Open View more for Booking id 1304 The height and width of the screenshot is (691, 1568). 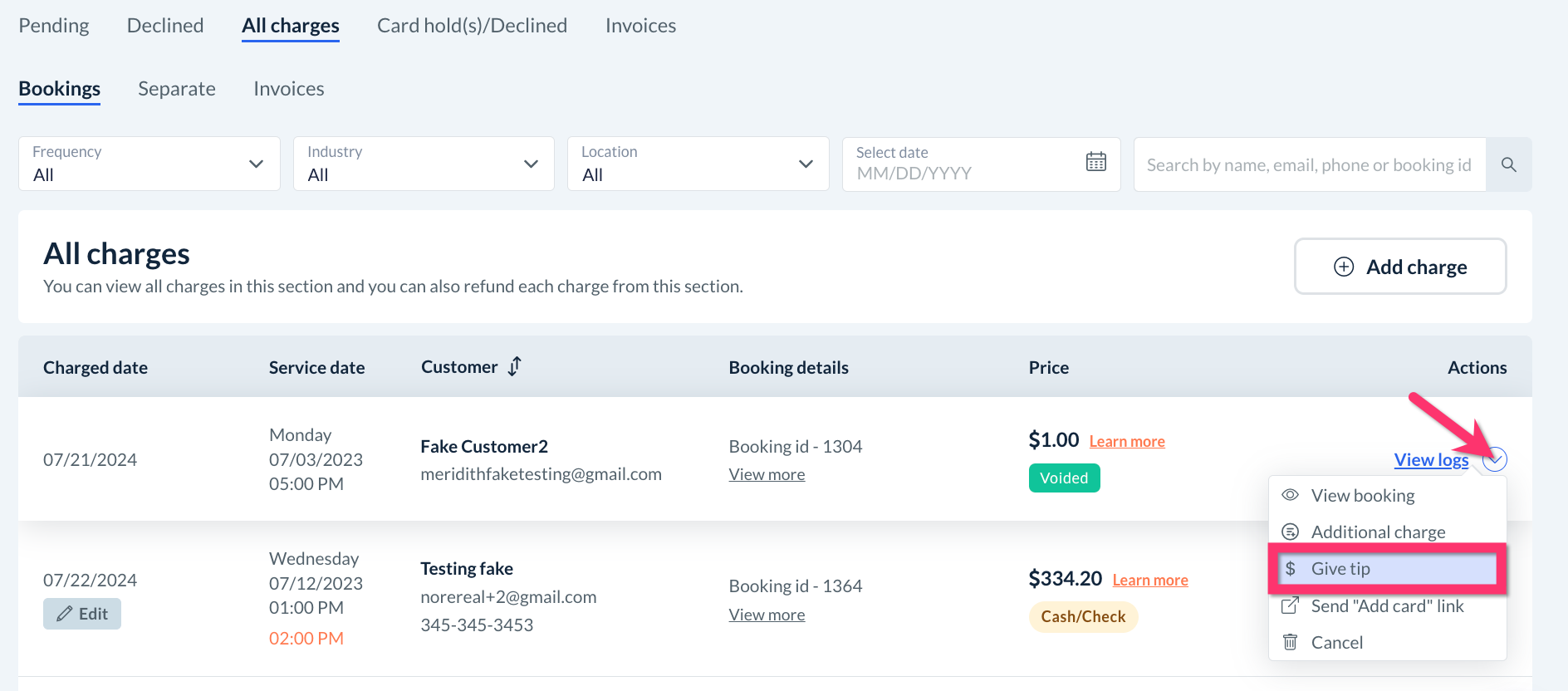pyautogui.click(x=767, y=474)
